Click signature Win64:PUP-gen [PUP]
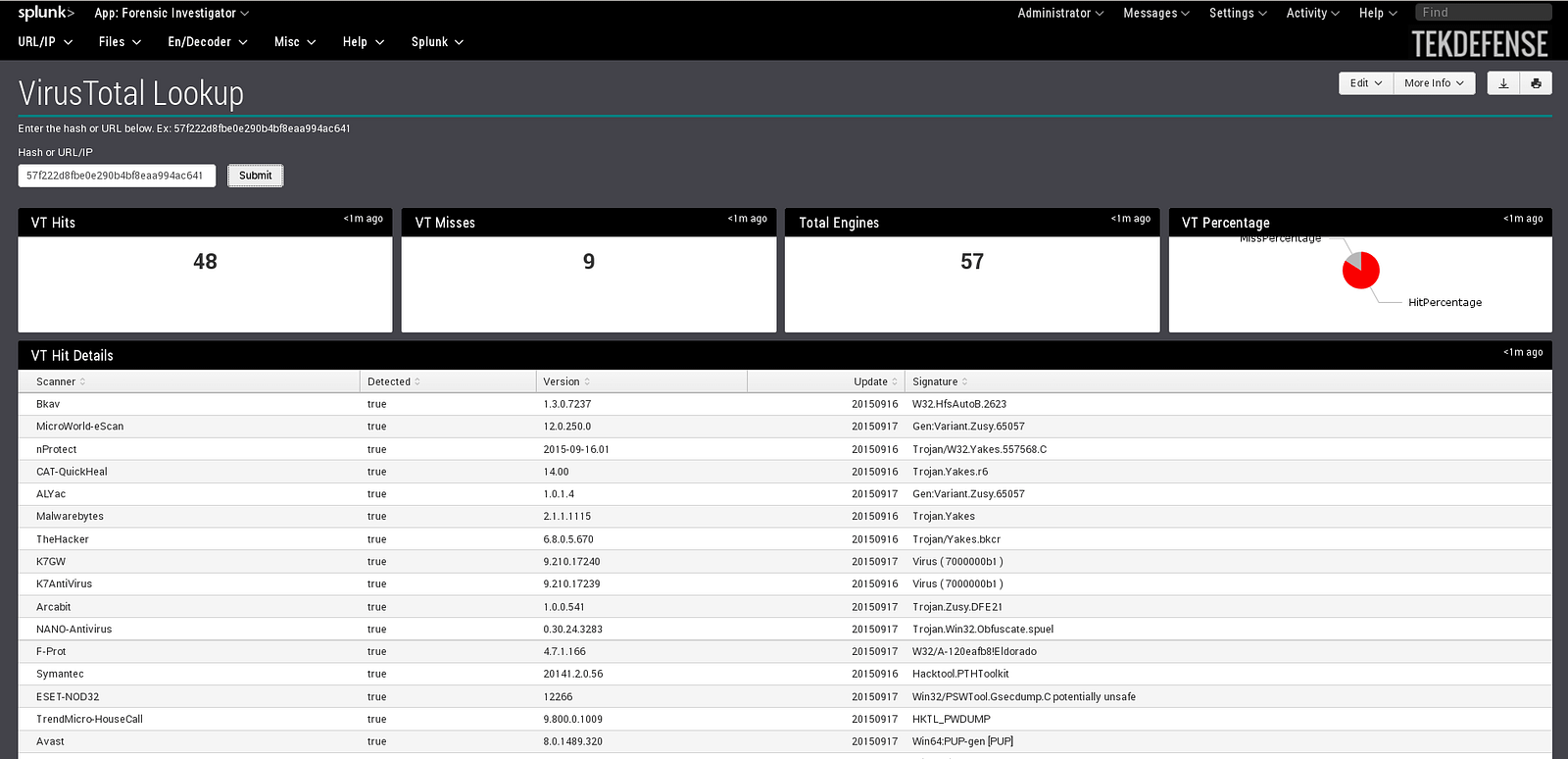The image size is (1568, 759). coord(963,742)
